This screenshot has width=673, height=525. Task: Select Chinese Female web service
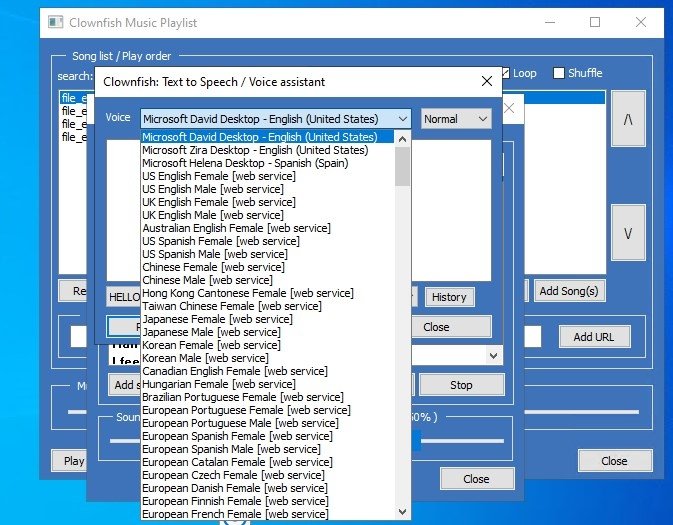point(267,267)
